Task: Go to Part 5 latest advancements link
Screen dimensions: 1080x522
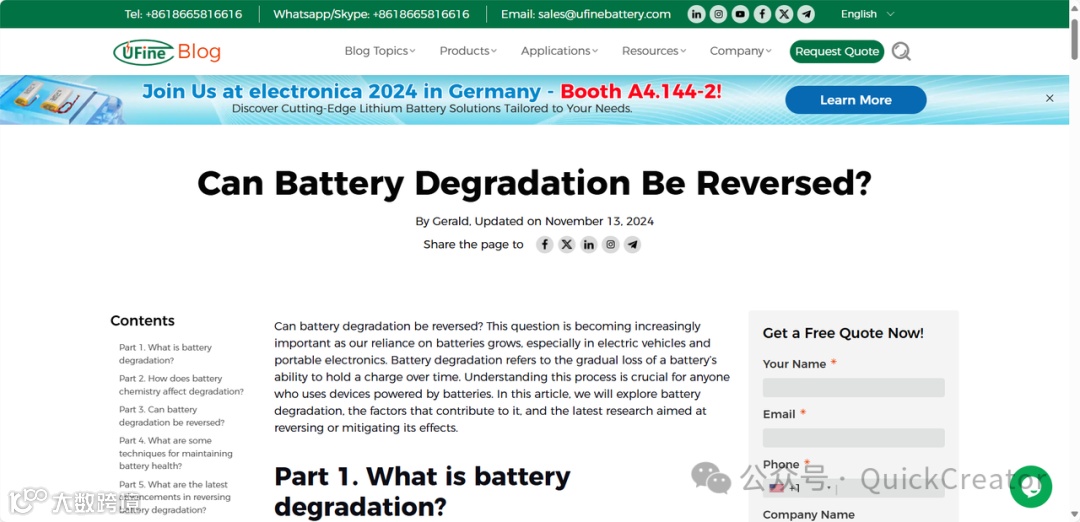Action: coord(174,497)
